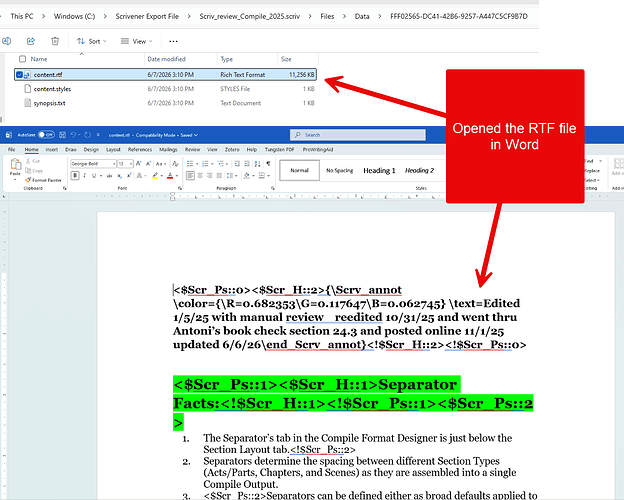Expand the Explorer Sort dropdown
624x500 pixels.
pos(92,41)
